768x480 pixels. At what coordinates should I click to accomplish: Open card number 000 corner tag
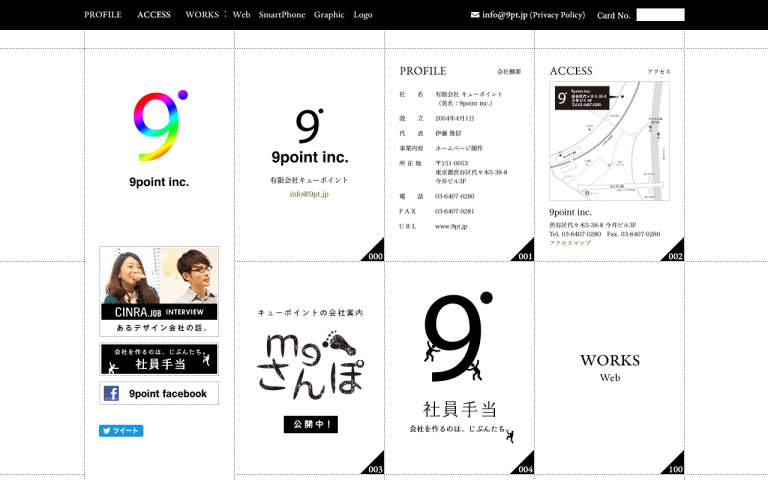click(374, 252)
